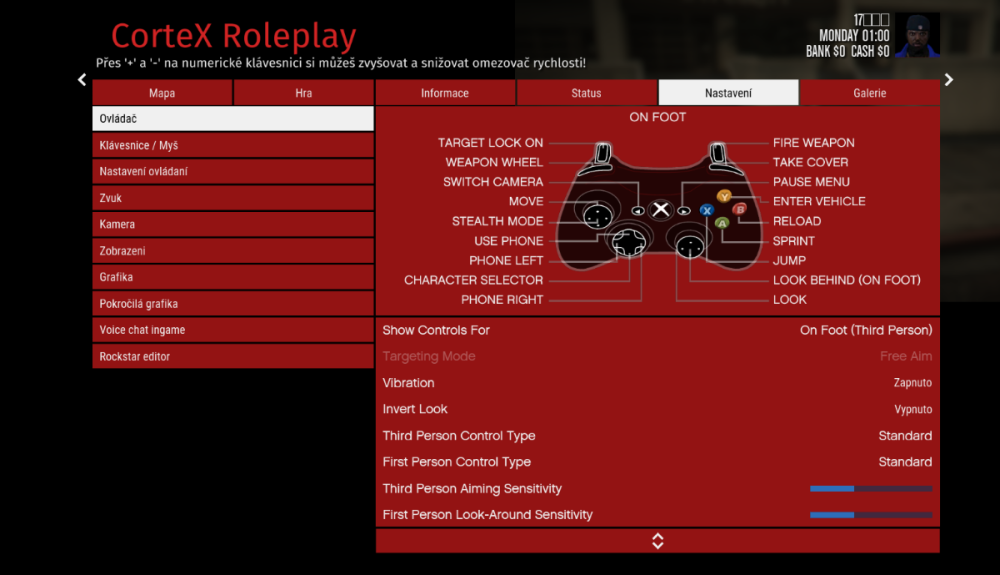Screen dimensions: 1000x575
Task: Toggle the Vibration setting
Action: (657, 383)
